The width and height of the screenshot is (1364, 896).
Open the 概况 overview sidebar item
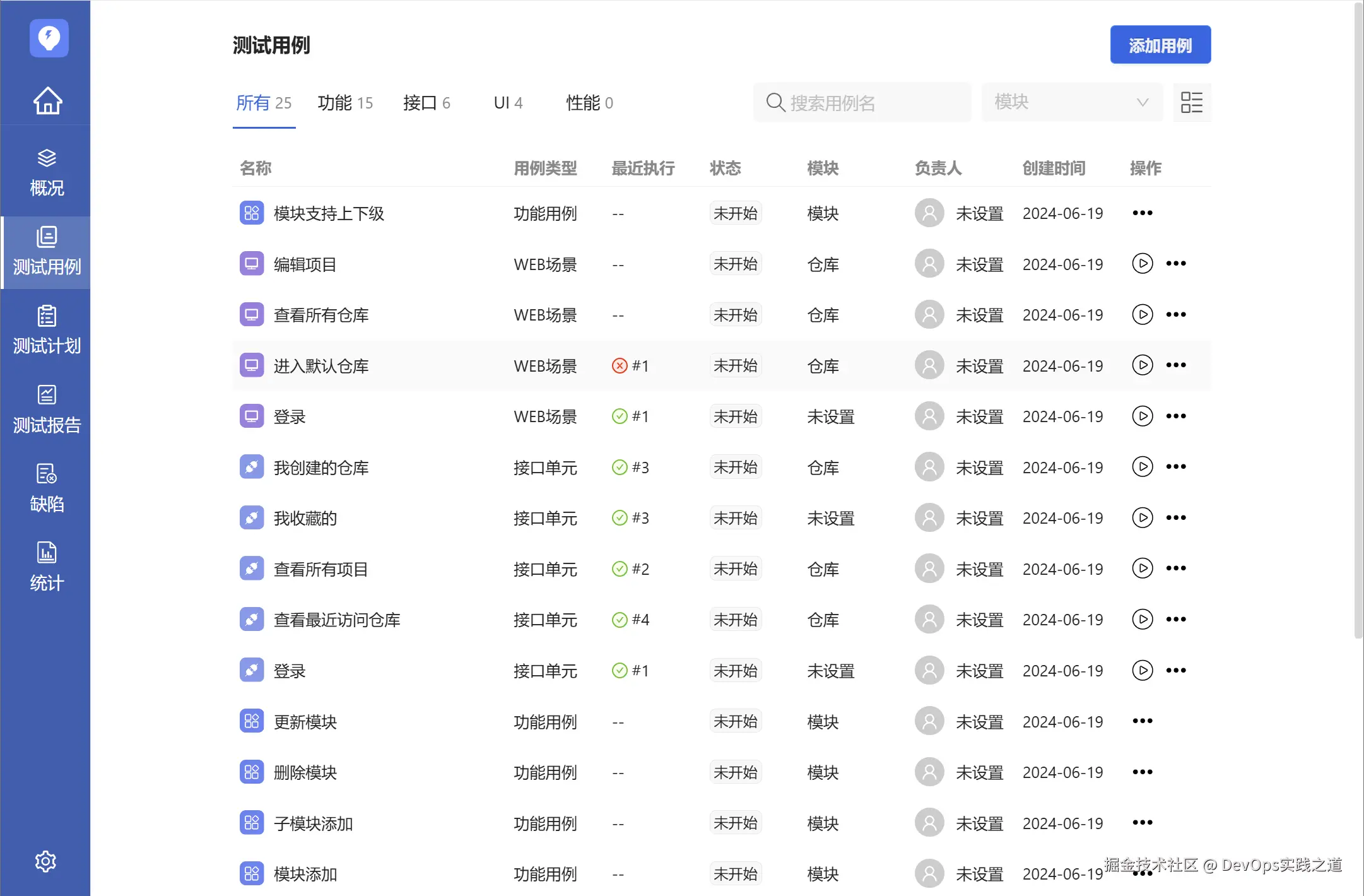click(47, 172)
